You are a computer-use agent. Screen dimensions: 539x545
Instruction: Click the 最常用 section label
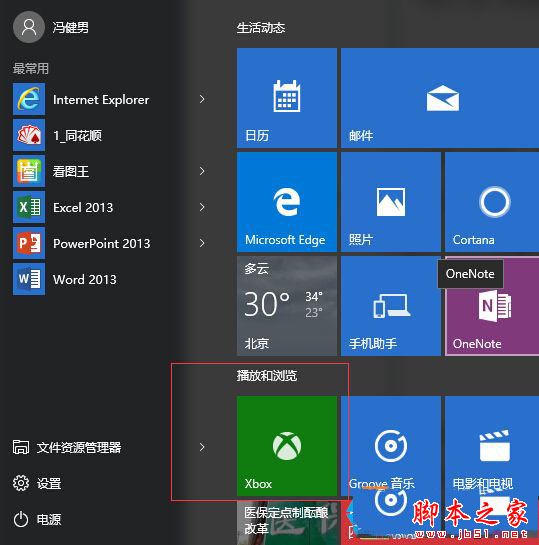tap(31, 68)
